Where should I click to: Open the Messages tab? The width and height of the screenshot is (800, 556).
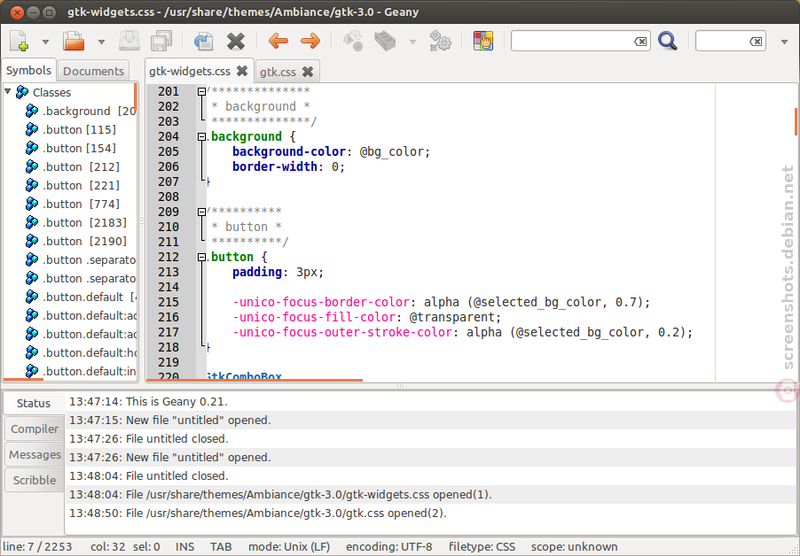(x=34, y=454)
